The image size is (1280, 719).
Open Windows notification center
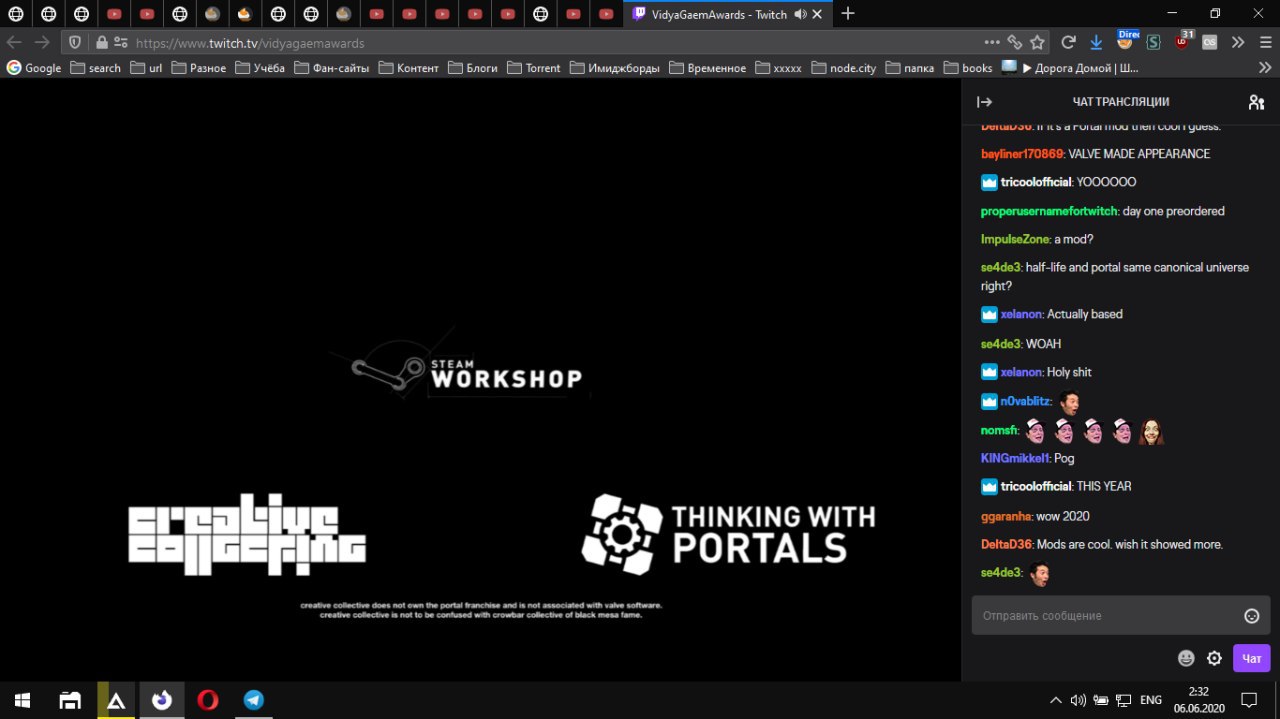pyautogui.click(x=1248, y=700)
